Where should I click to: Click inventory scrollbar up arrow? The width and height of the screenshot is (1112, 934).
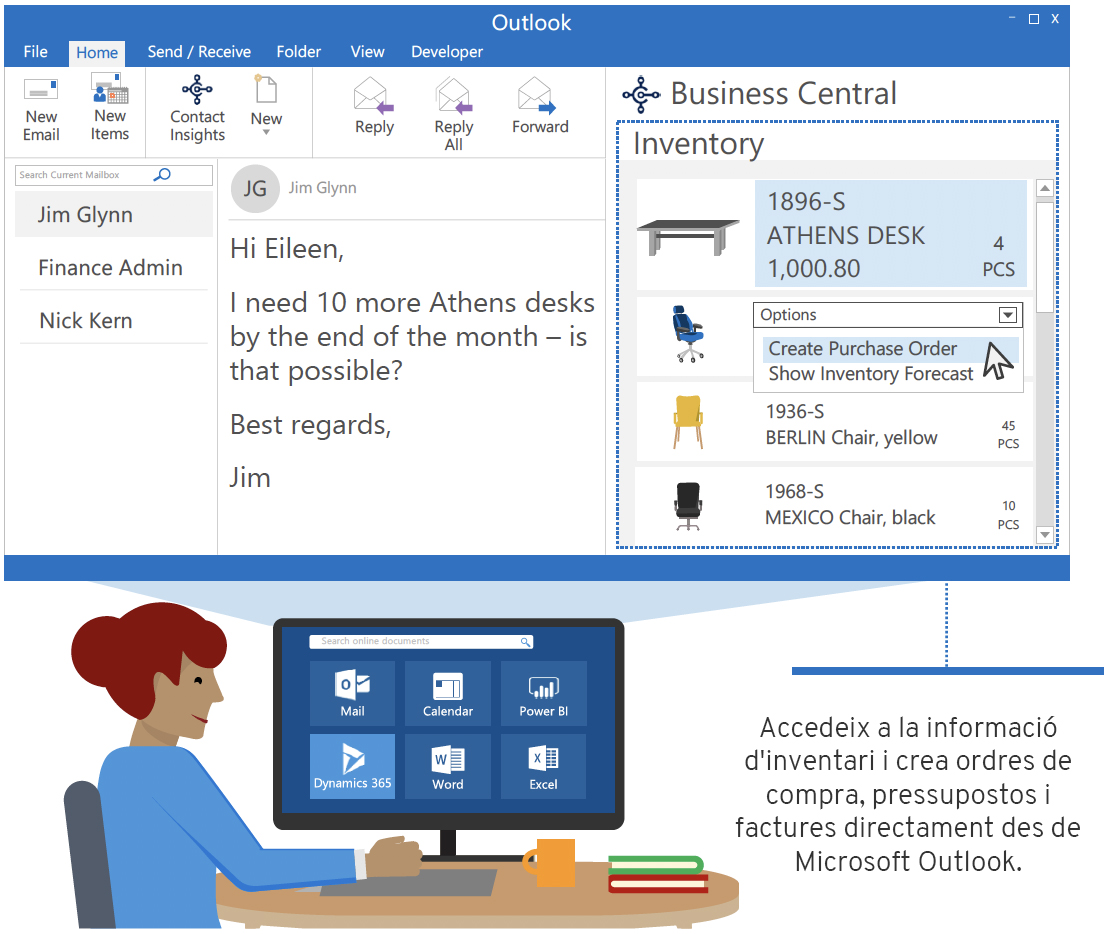[x=1045, y=189]
